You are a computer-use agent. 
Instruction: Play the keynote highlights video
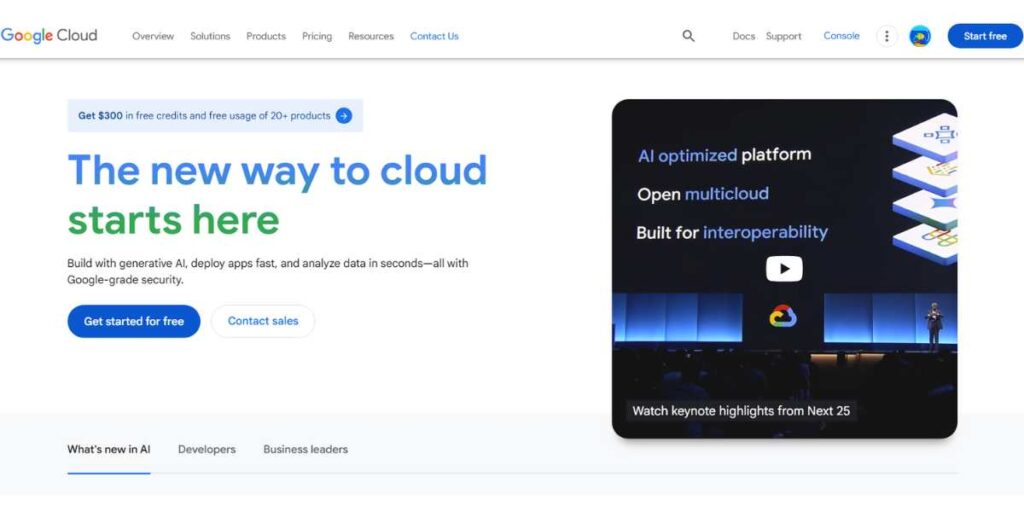tap(784, 269)
